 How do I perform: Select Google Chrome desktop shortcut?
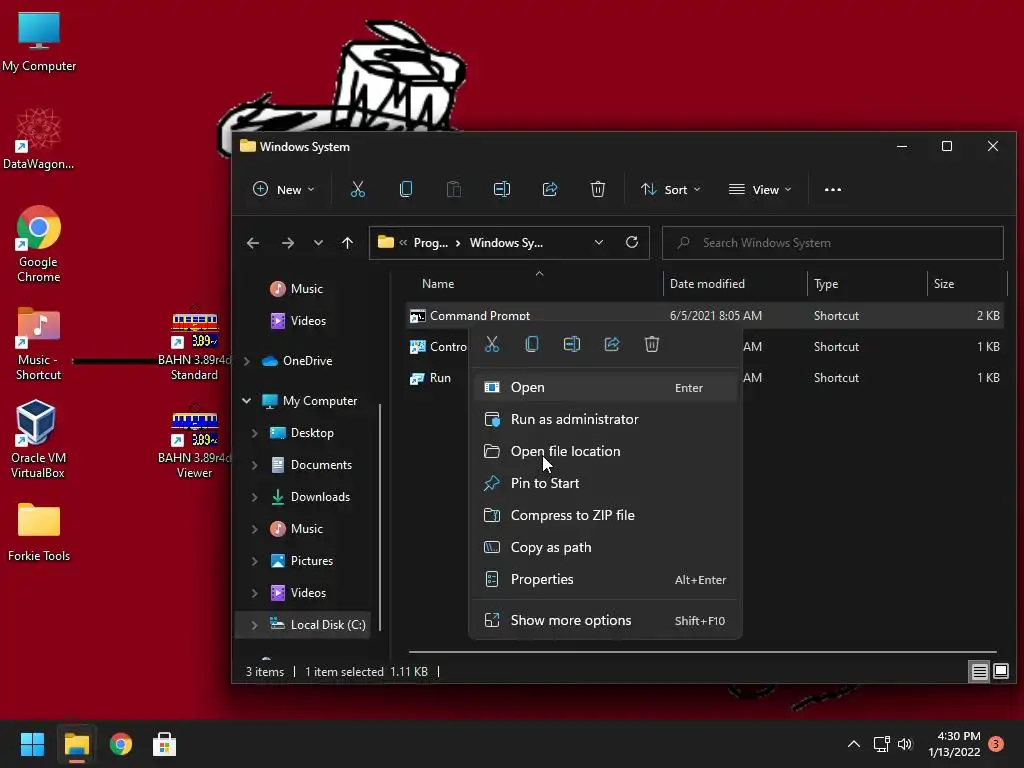point(39,244)
